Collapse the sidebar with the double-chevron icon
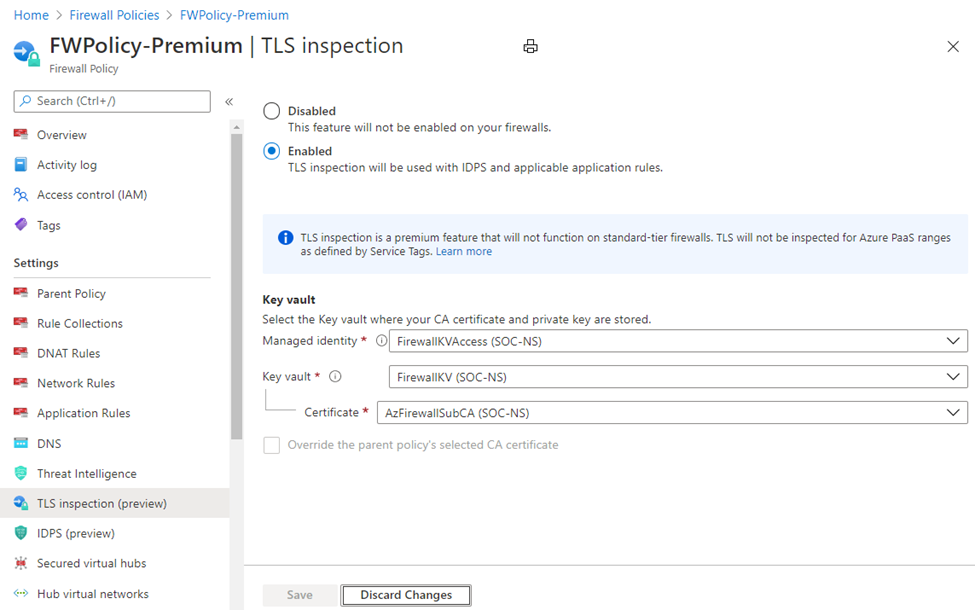 [229, 101]
